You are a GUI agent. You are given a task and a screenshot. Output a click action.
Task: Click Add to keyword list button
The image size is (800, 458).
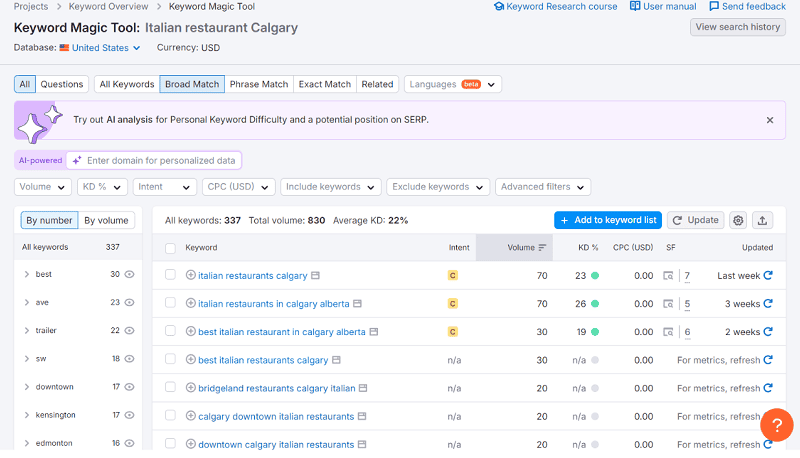(x=608, y=220)
